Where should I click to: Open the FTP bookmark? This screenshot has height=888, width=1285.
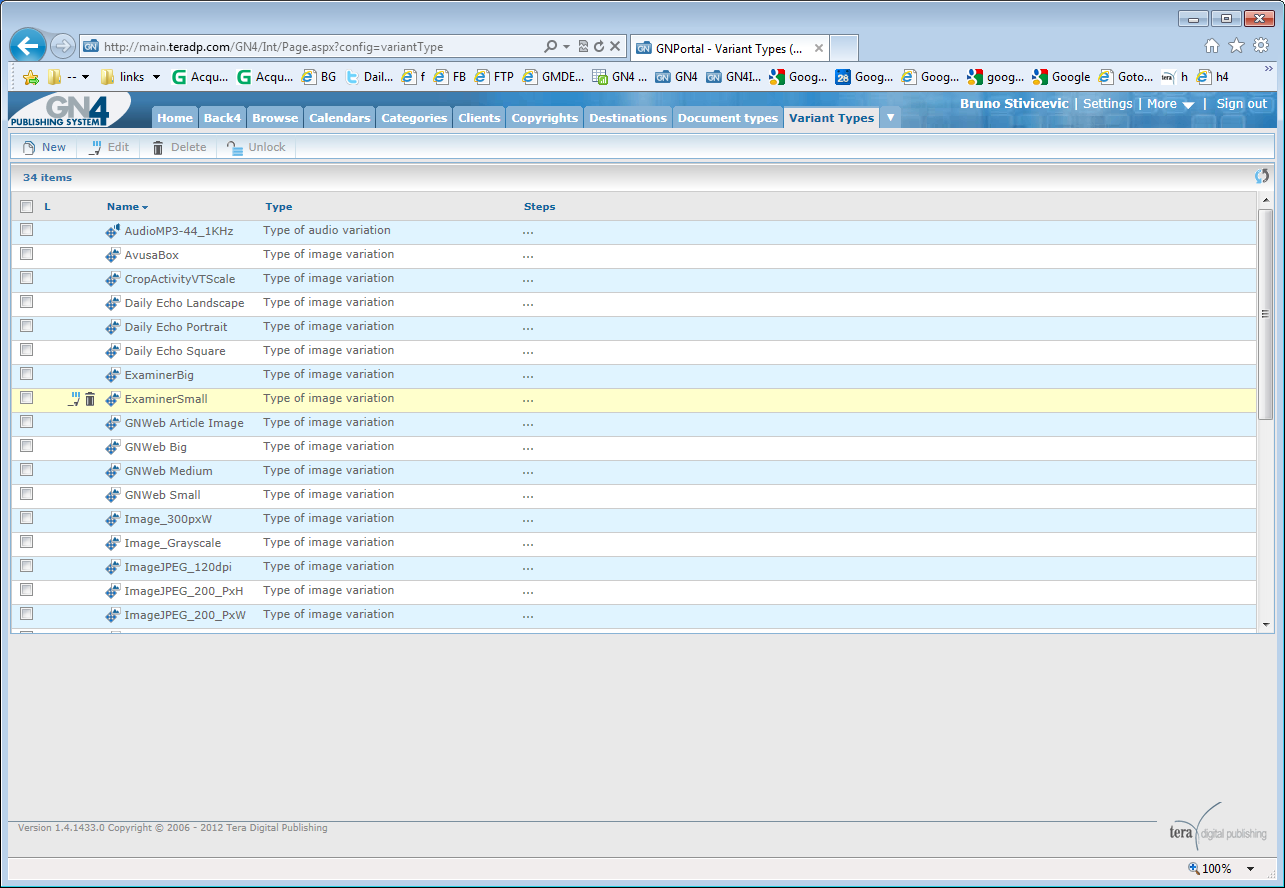(494, 76)
